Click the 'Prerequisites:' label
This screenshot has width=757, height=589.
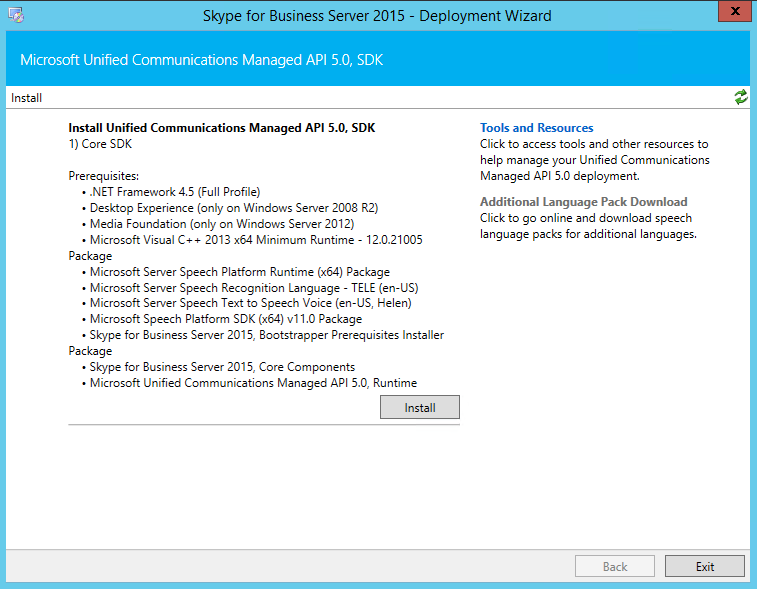point(104,176)
